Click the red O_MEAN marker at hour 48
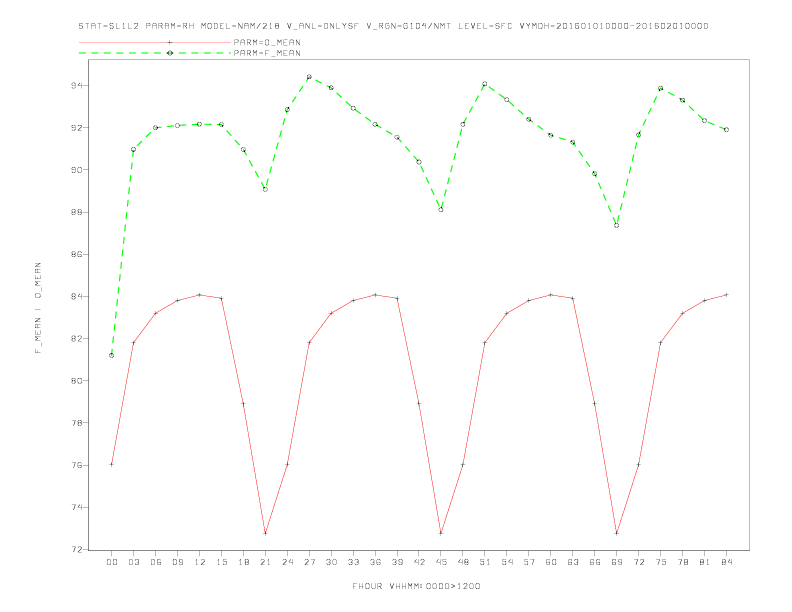 coord(463,465)
